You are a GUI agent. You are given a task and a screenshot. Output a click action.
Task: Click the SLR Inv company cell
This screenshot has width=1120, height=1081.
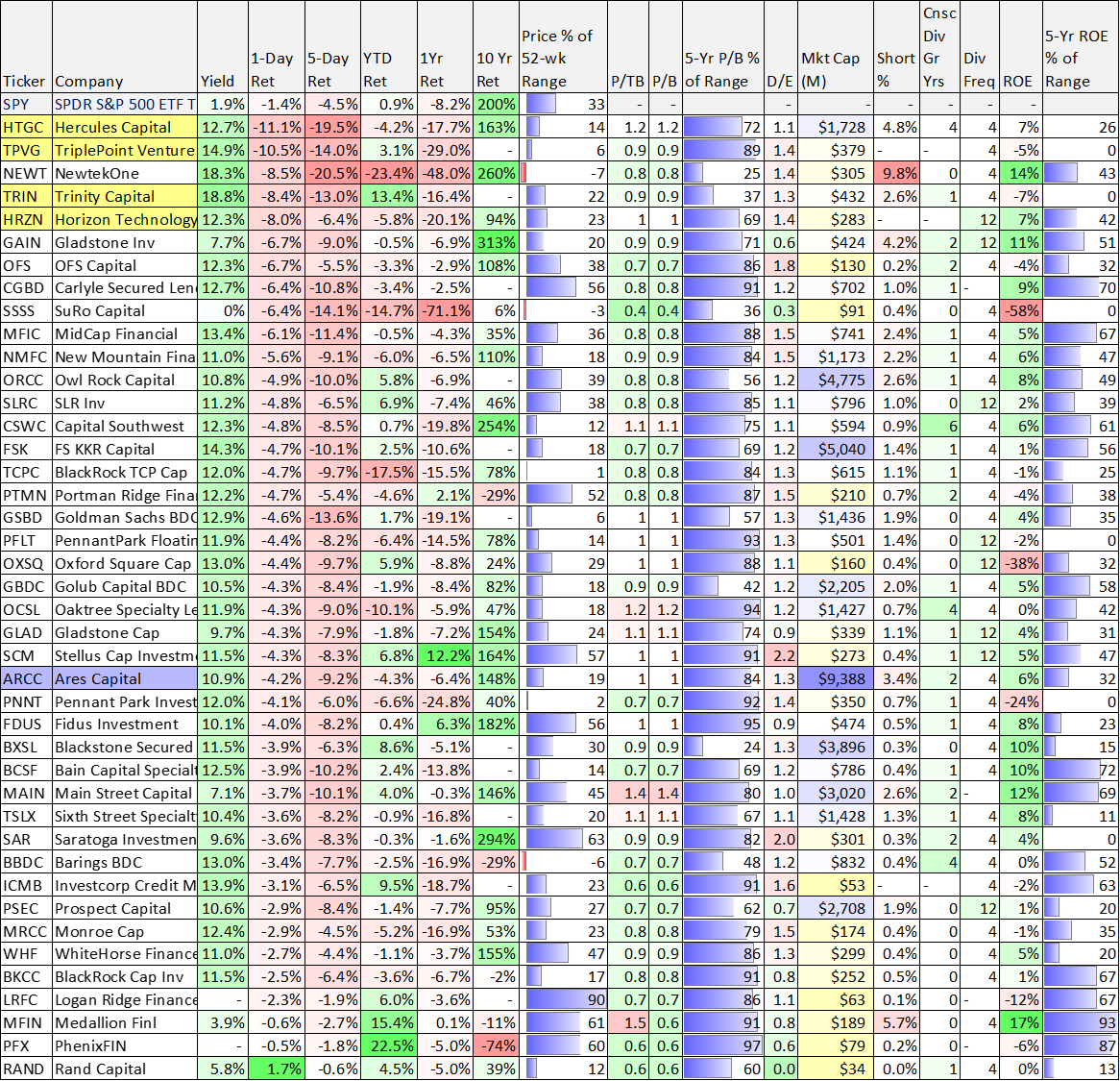pos(124,403)
